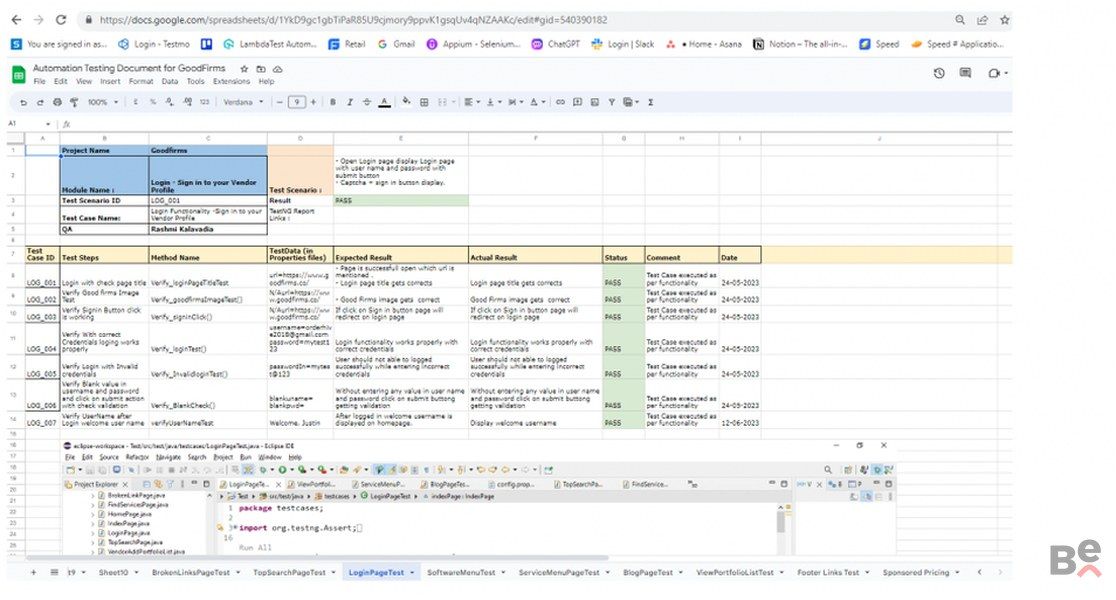Select the Paint format tool
The image size is (1116, 600).
tap(74, 102)
